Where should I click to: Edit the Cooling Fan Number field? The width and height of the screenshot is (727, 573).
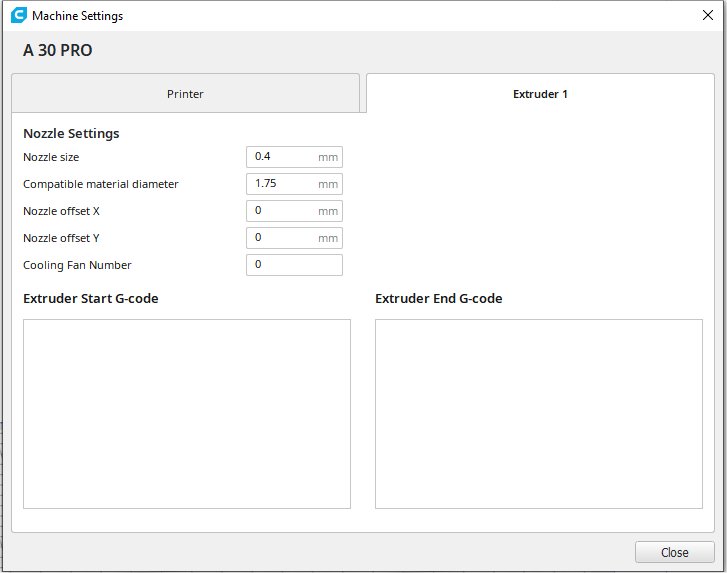click(x=294, y=265)
